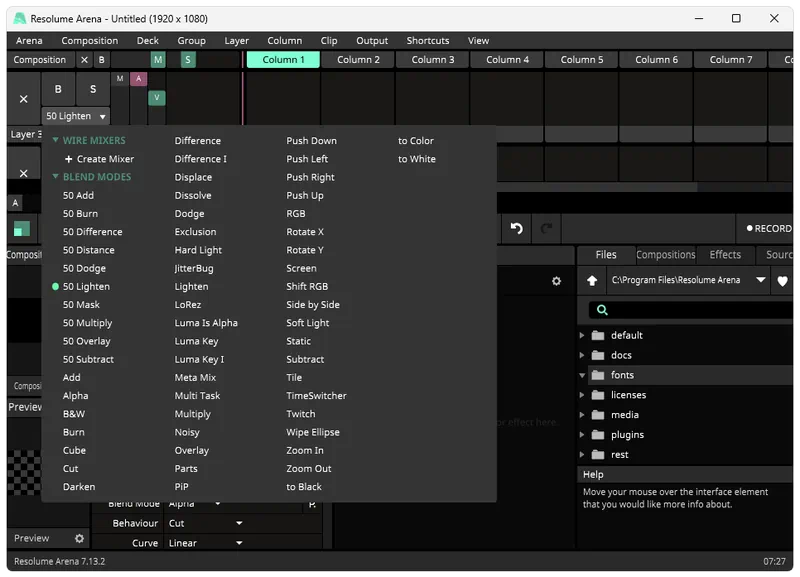The height and width of the screenshot is (577, 800).
Task: Open the gear settings above the effects area
Action: click(556, 281)
